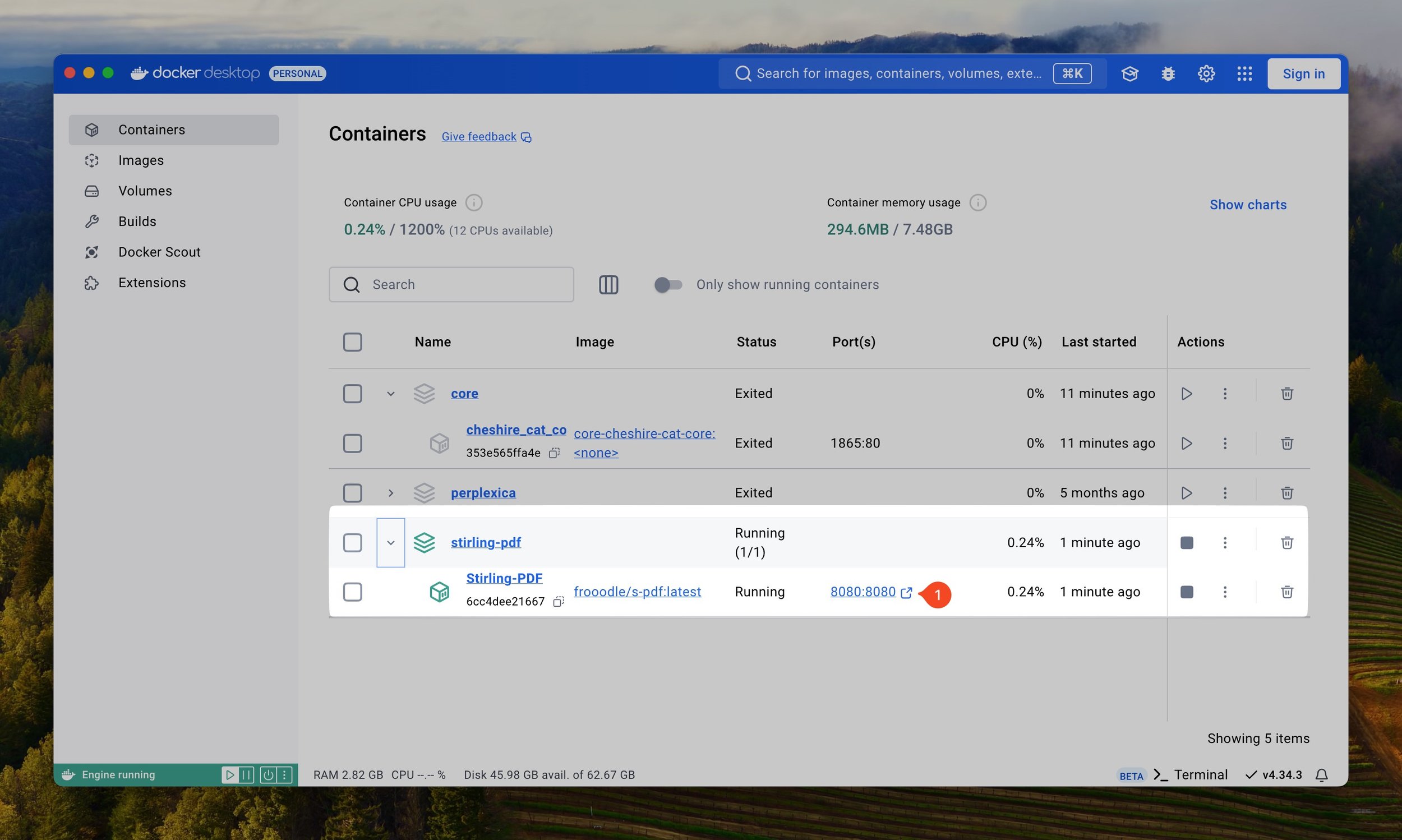Screen dimensions: 1402x840
Task: Go to Builds in sidebar
Action: [x=174, y=222]
